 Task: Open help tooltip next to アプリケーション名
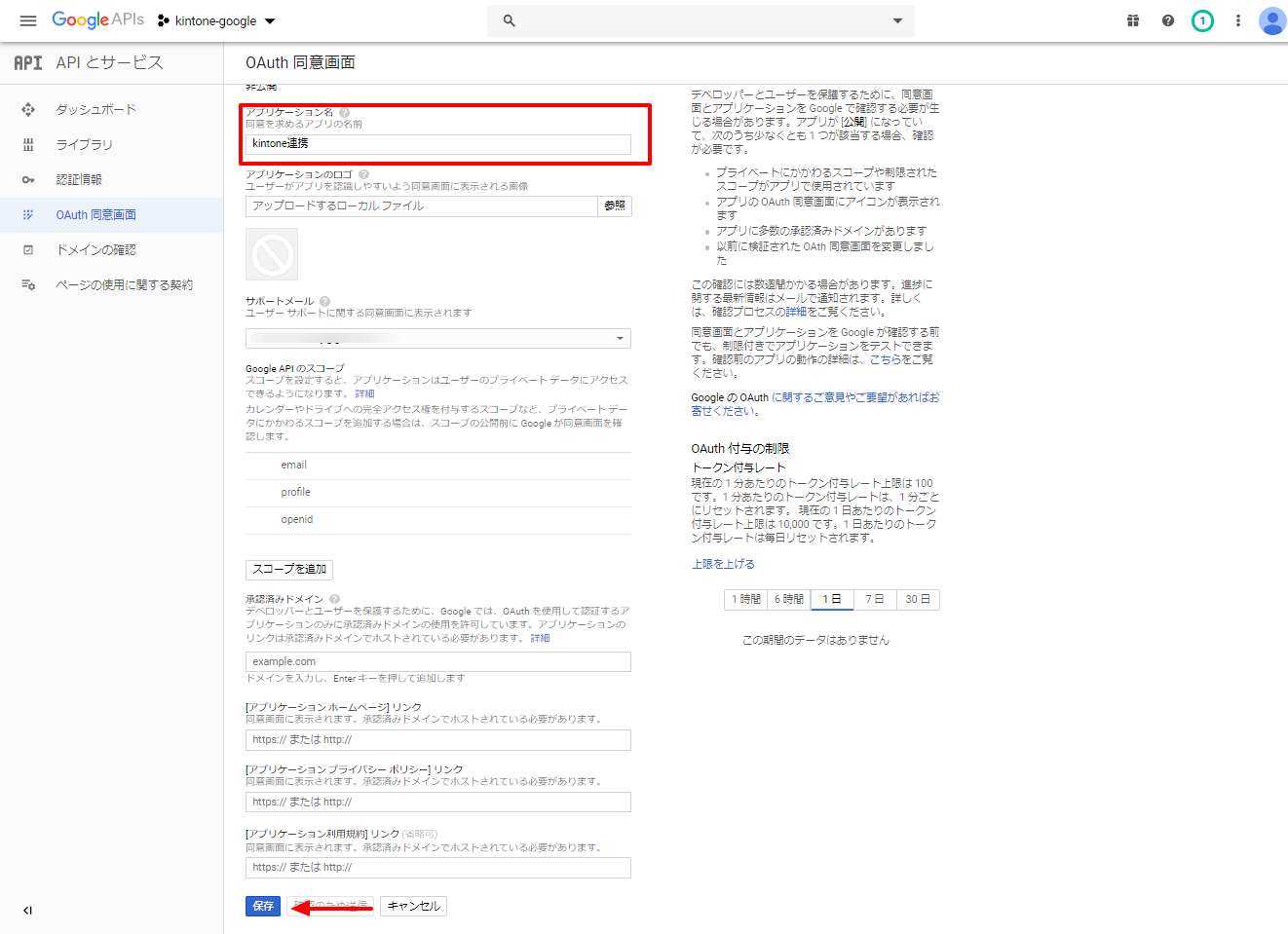pos(344,112)
